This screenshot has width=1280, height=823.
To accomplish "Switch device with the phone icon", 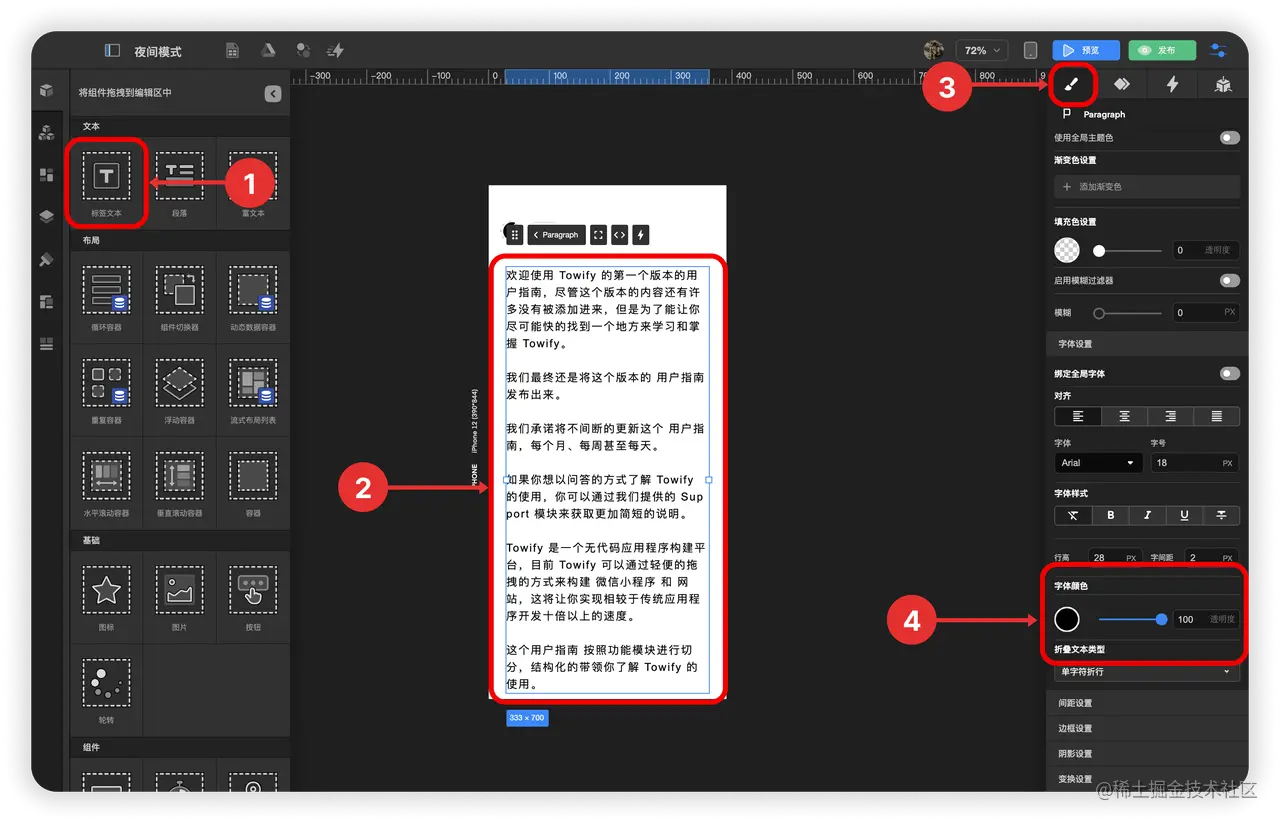I will coord(1030,50).
